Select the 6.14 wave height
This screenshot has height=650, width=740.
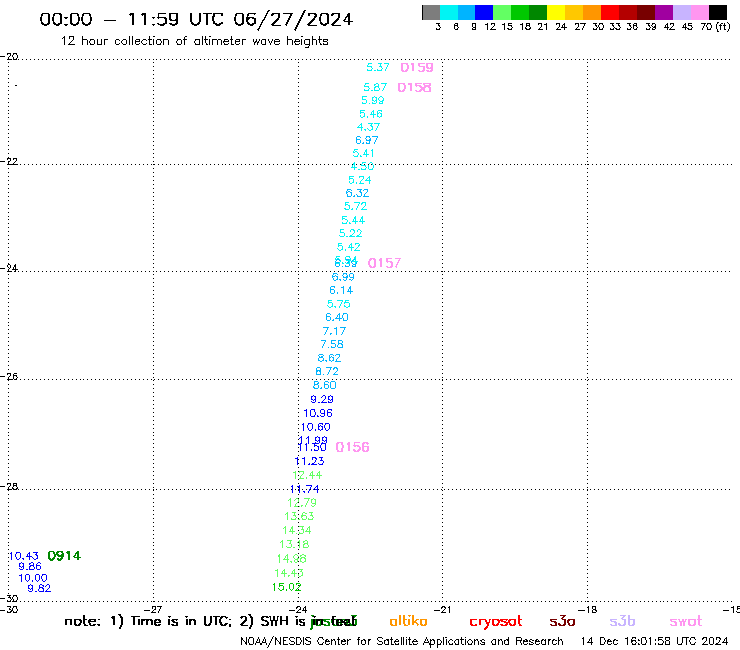point(341,290)
